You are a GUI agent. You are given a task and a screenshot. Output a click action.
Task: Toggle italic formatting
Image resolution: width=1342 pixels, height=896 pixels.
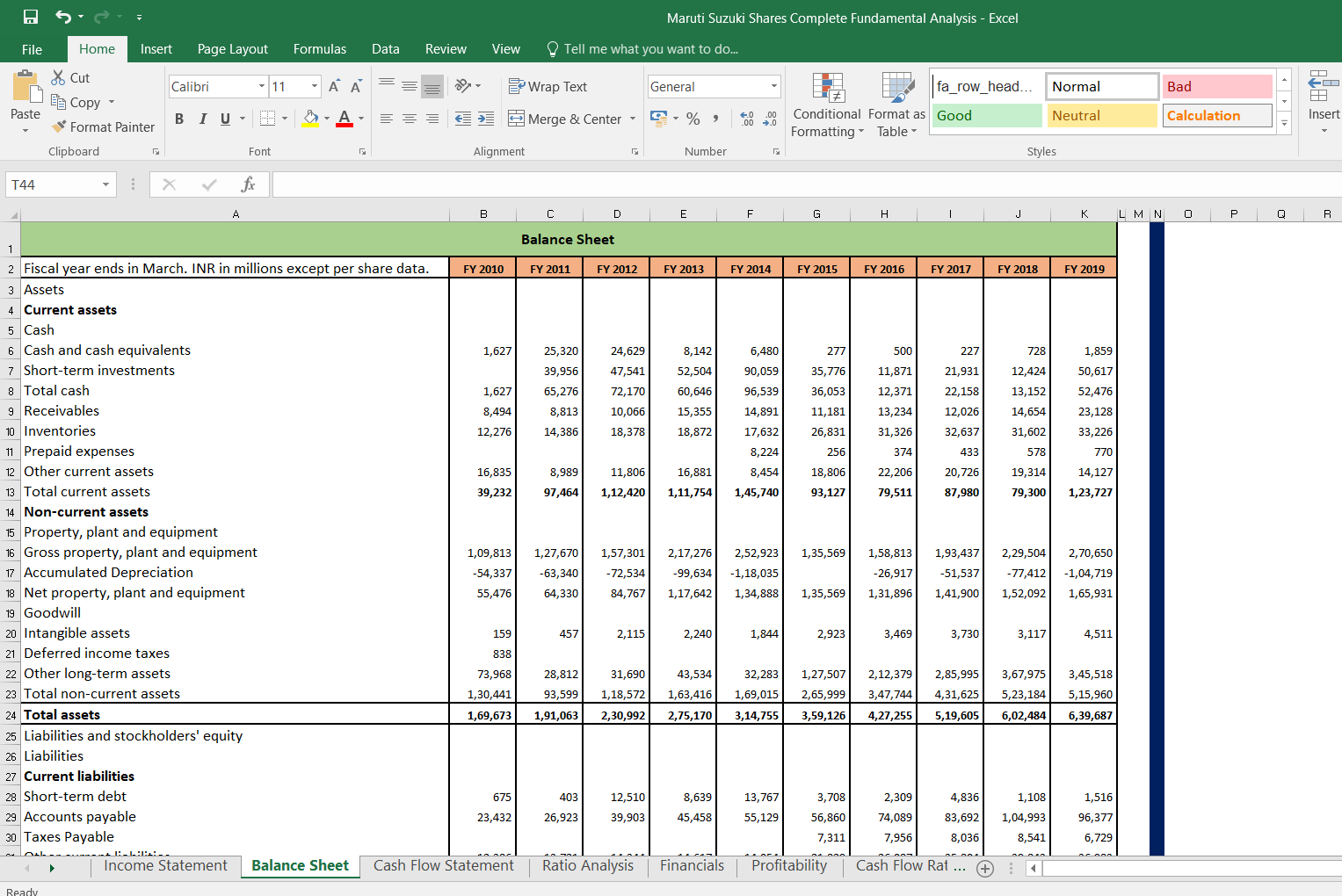[x=203, y=119]
